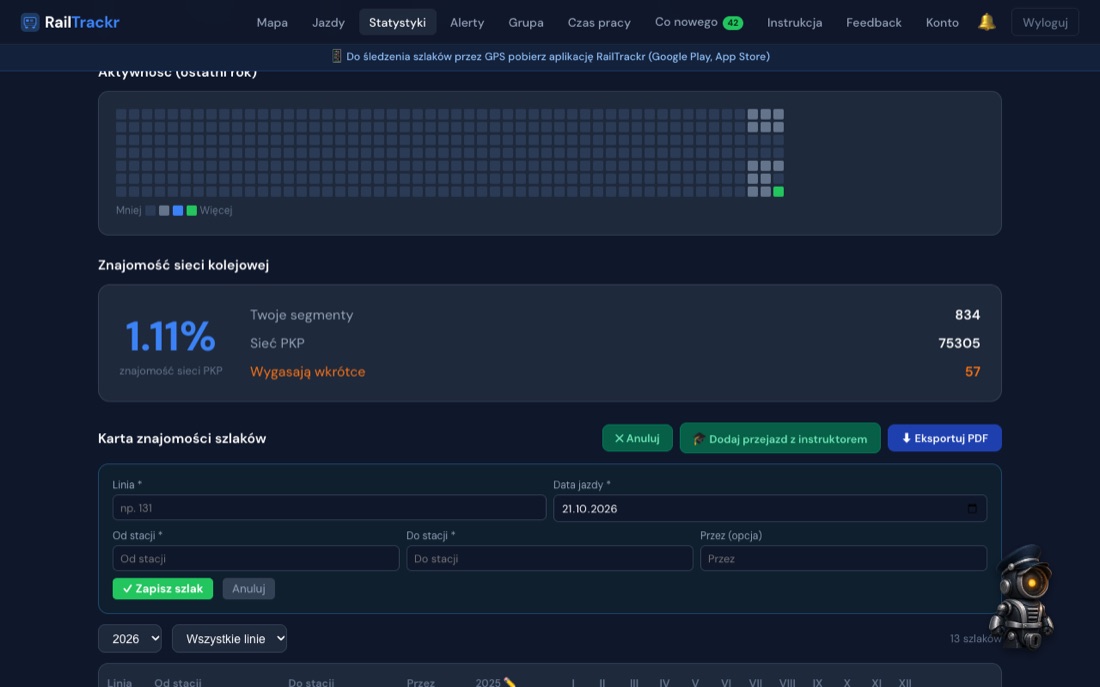The width and height of the screenshot is (1100, 687).
Task: Go to the Feedback page
Action: pos(873,22)
